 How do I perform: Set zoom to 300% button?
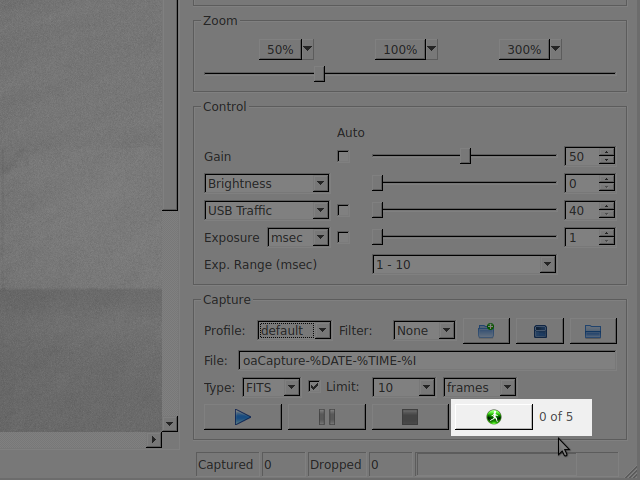pyautogui.click(x=524, y=49)
